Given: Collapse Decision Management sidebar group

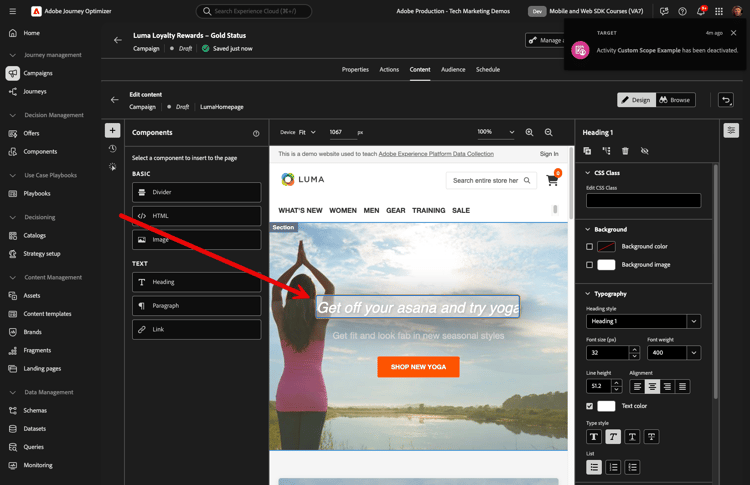Looking at the screenshot, I should click(13, 115).
